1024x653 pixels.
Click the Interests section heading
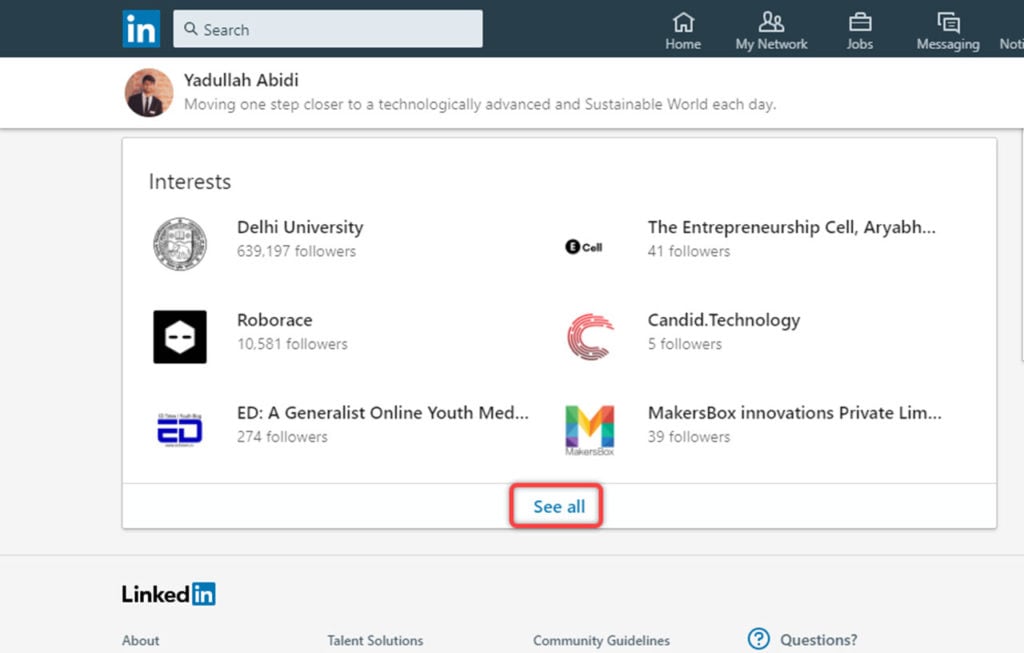point(190,182)
